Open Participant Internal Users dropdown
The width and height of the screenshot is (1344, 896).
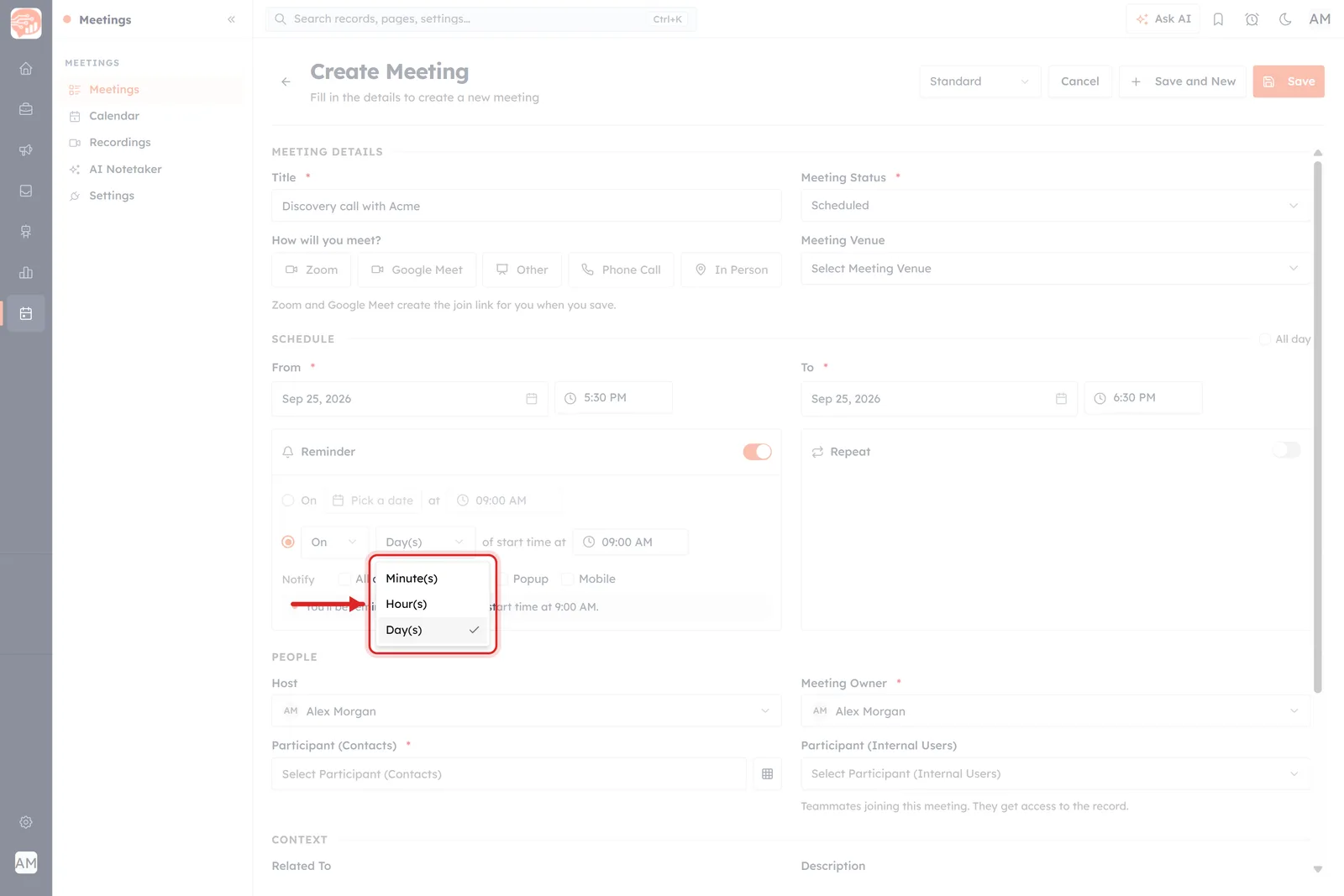pyautogui.click(x=1055, y=774)
